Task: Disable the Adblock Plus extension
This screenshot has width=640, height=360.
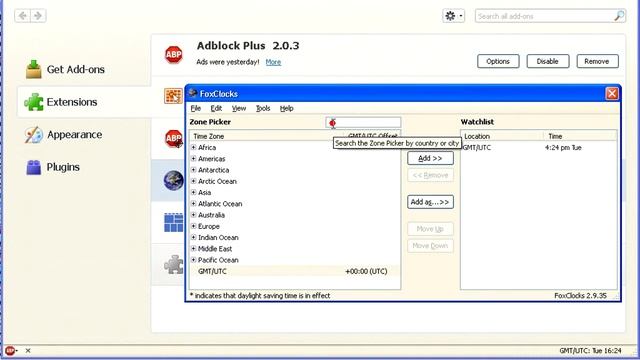Action: click(547, 61)
